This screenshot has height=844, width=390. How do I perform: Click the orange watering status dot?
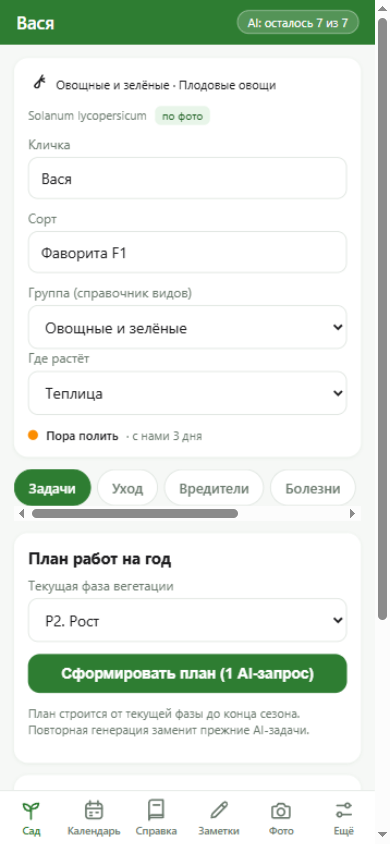33,435
